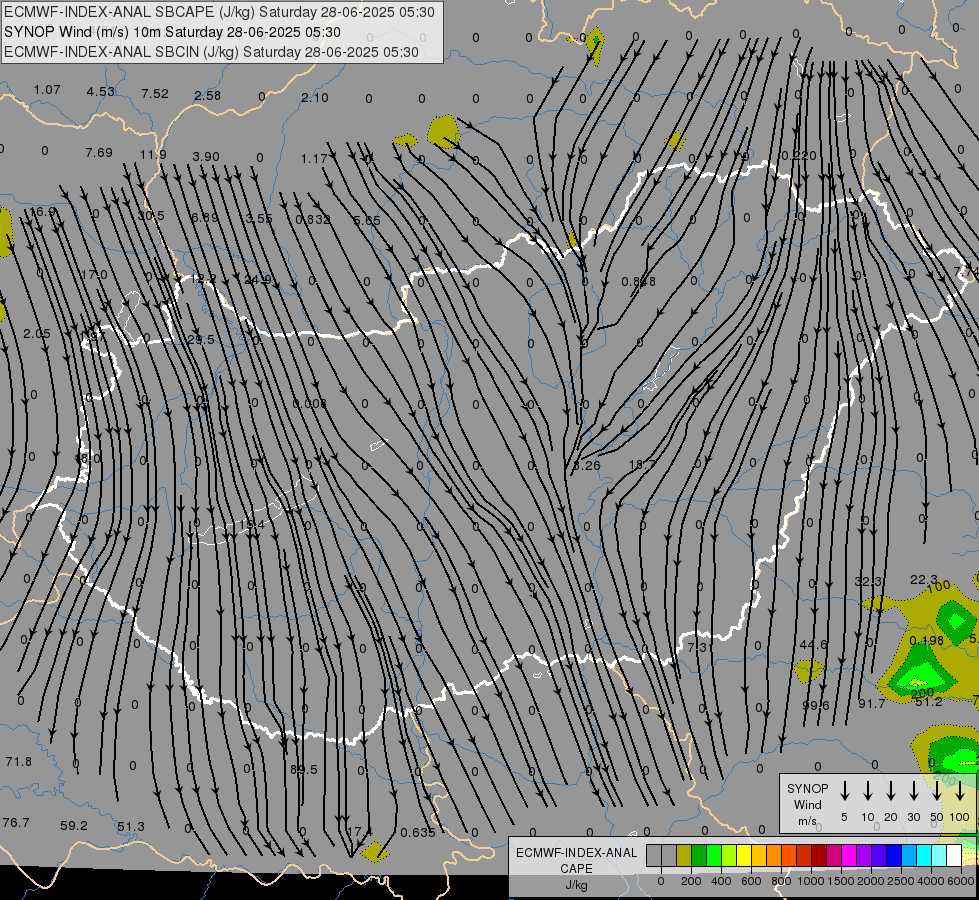Click the 6000 tick label on colorbar
Screen dimensions: 979x900
pyautogui.click(x=960, y=881)
